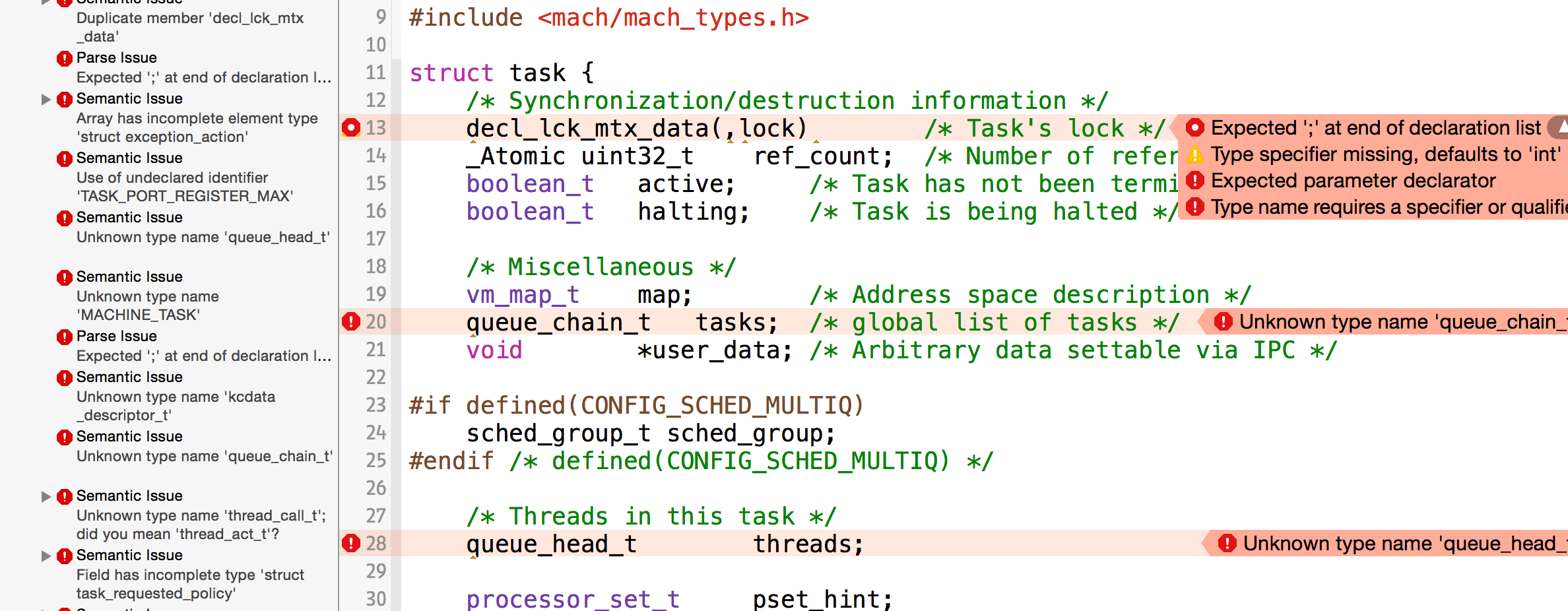Click error icon beside sidebar 'queue_head_t' issue

(x=64, y=218)
